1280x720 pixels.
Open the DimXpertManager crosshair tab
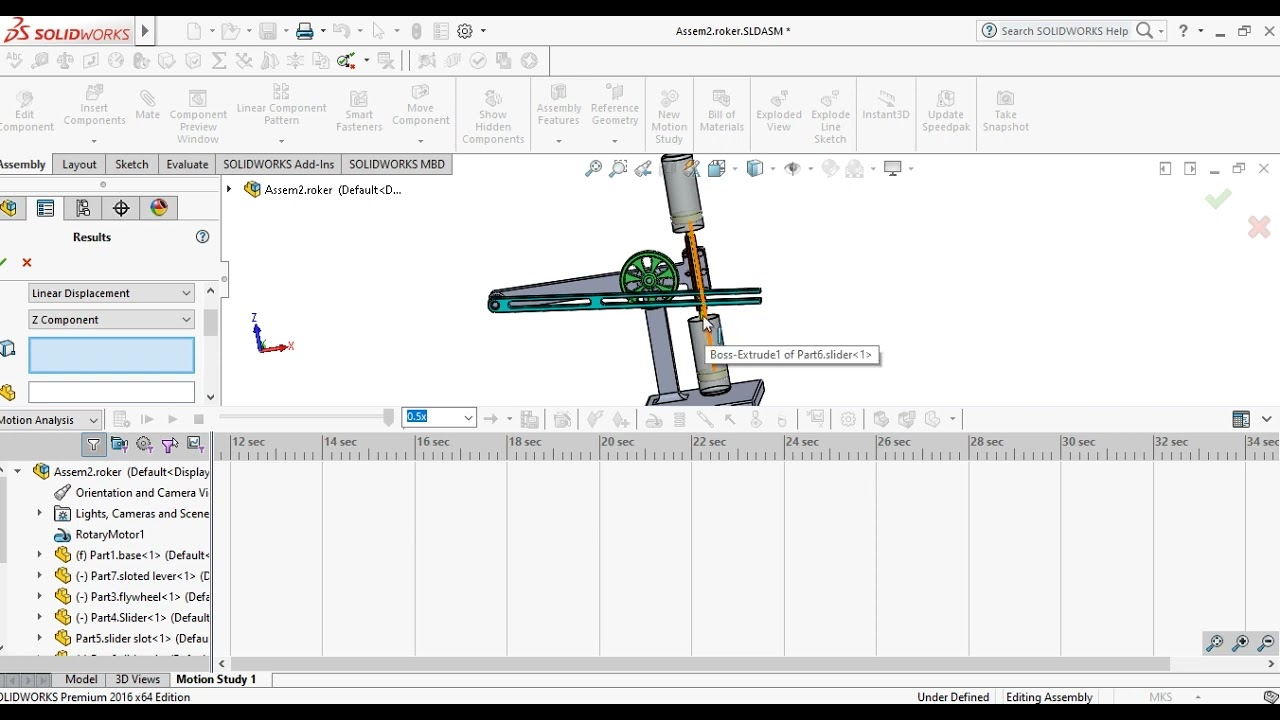point(121,208)
